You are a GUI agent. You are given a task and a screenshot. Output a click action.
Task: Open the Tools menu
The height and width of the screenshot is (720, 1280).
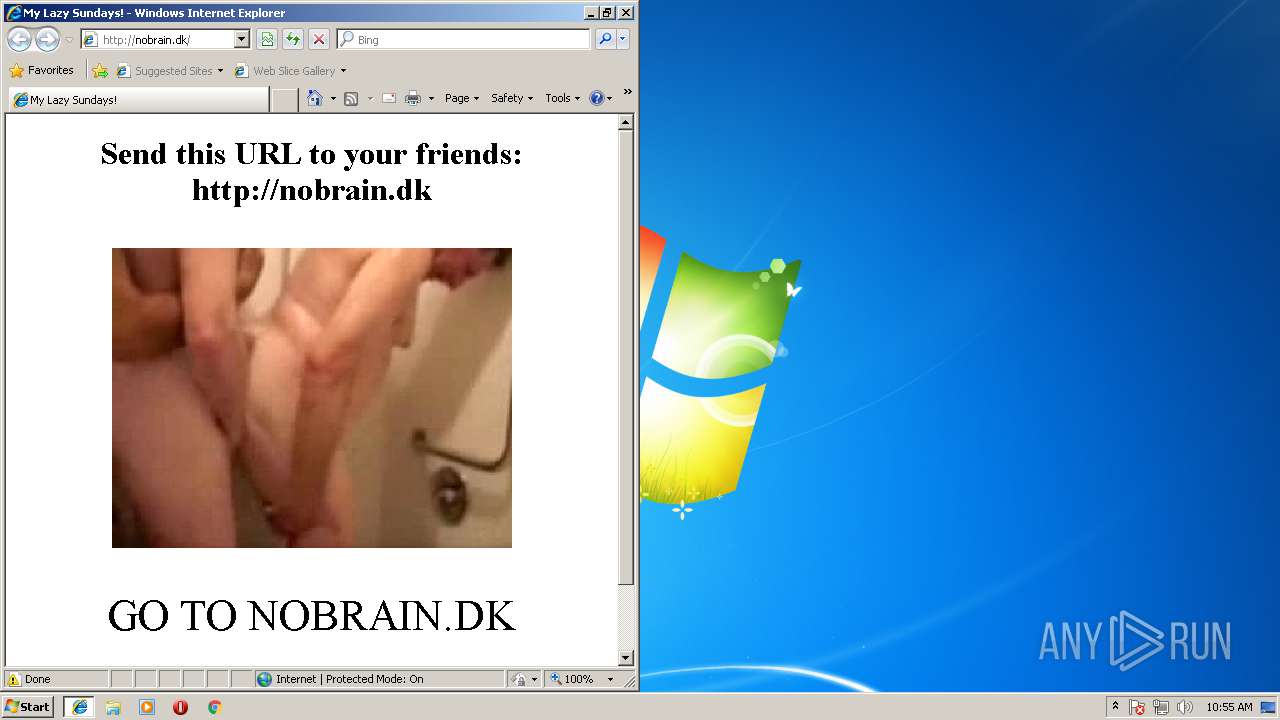(562, 98)
